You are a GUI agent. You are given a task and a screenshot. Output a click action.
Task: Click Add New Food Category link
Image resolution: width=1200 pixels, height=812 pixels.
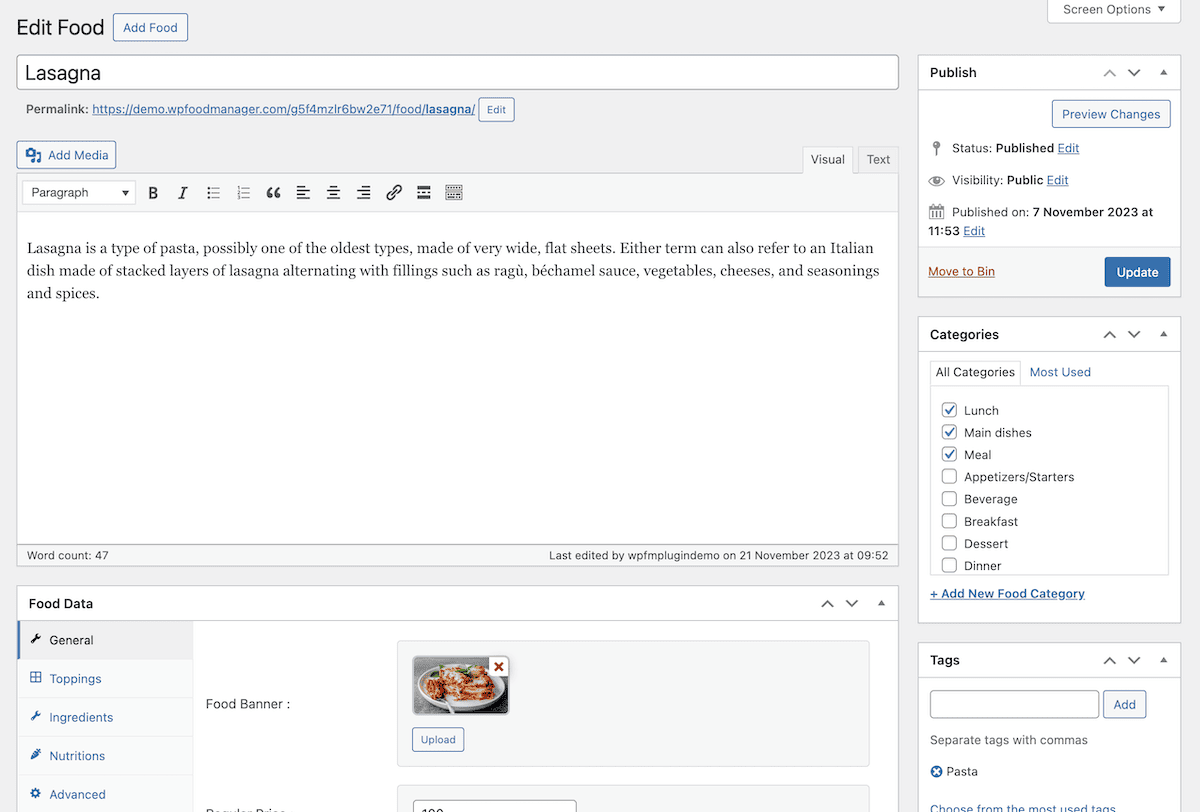click(x=1007, y=594)
